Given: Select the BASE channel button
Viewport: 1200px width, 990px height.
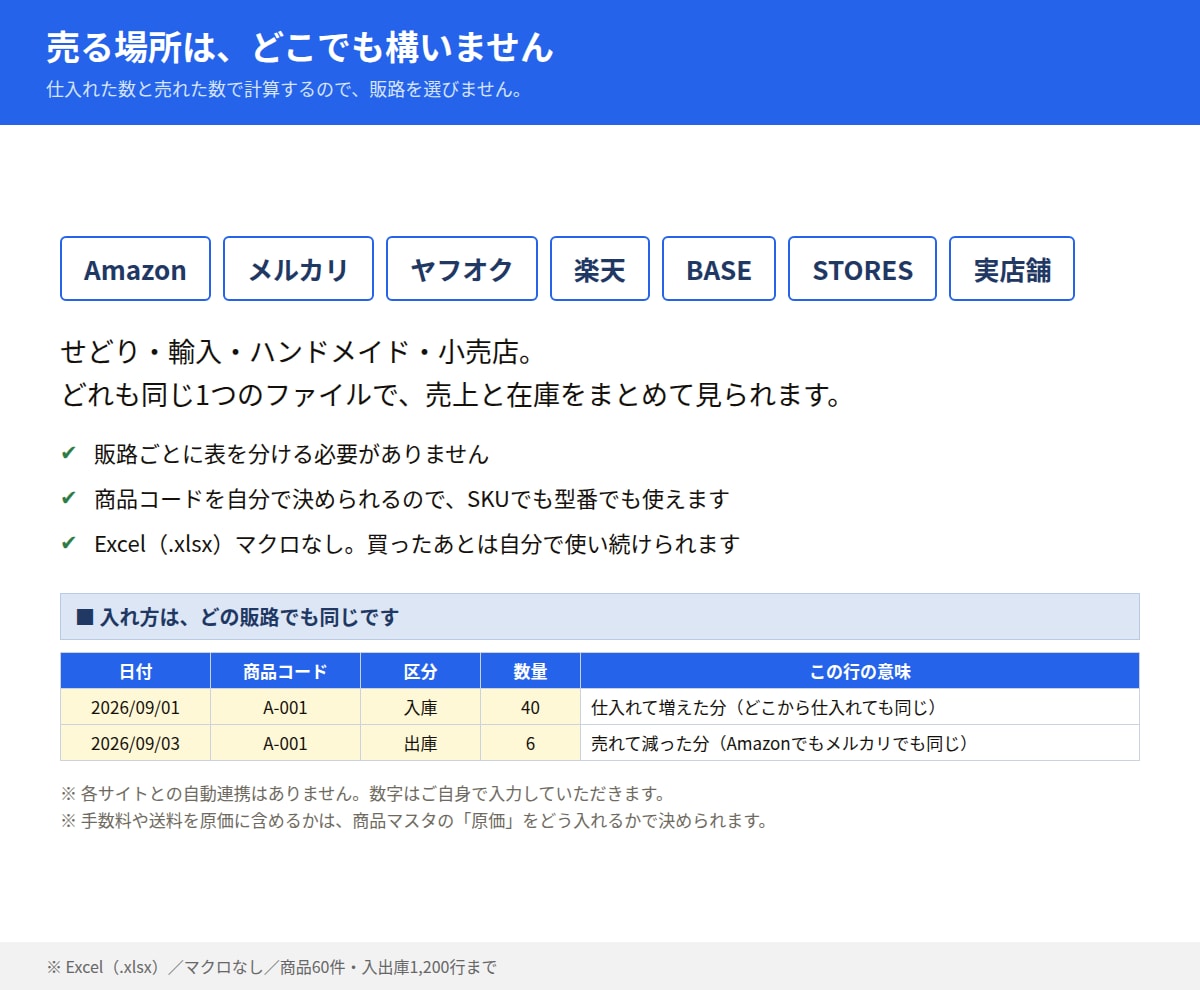Looking at the screenshot, I should (719, 269).
